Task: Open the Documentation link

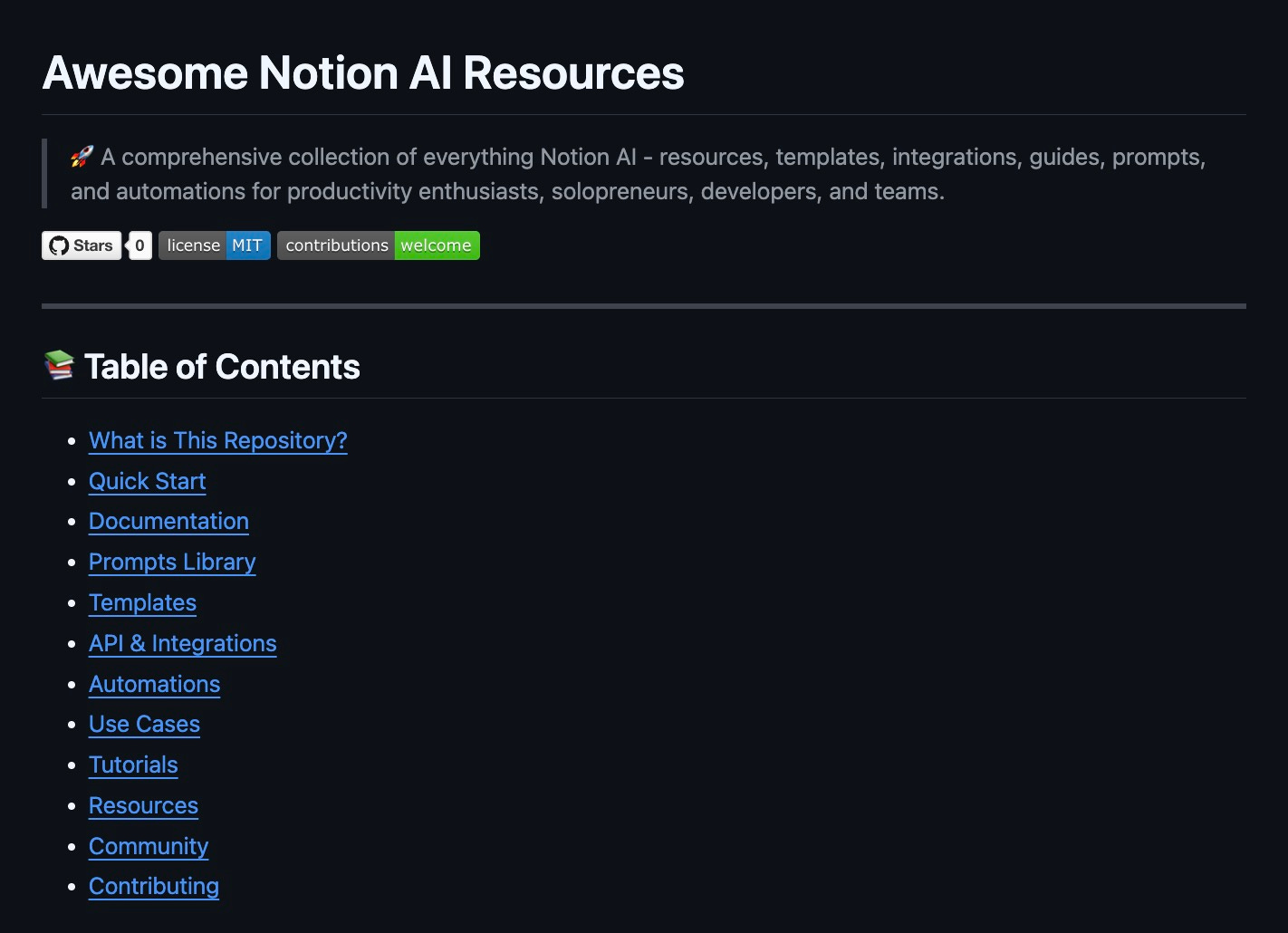Action: (x=168, y=522)
